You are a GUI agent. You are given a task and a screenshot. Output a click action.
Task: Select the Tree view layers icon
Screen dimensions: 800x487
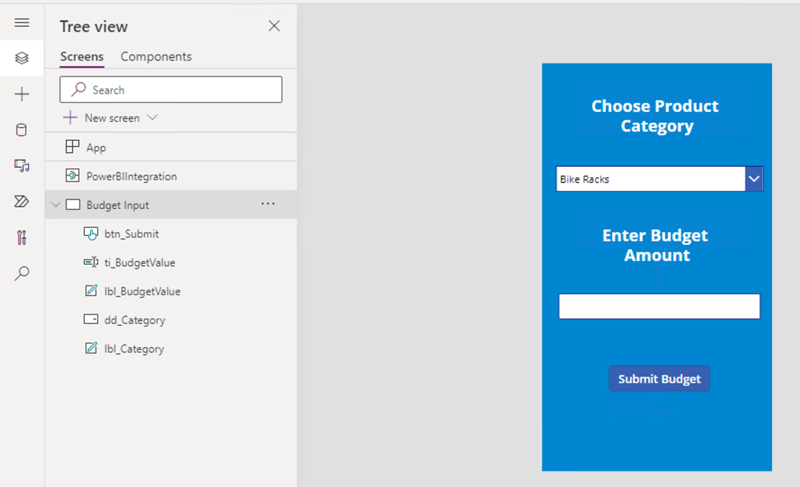(21, 58)
